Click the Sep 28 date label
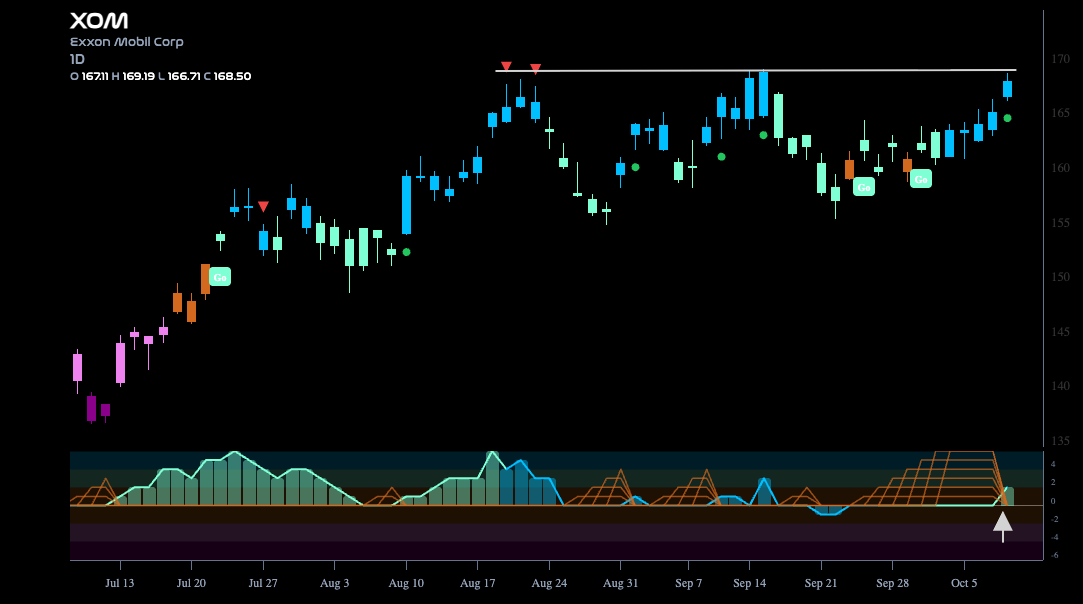Viewport: 1083px width, 604px height. [892, 583]
